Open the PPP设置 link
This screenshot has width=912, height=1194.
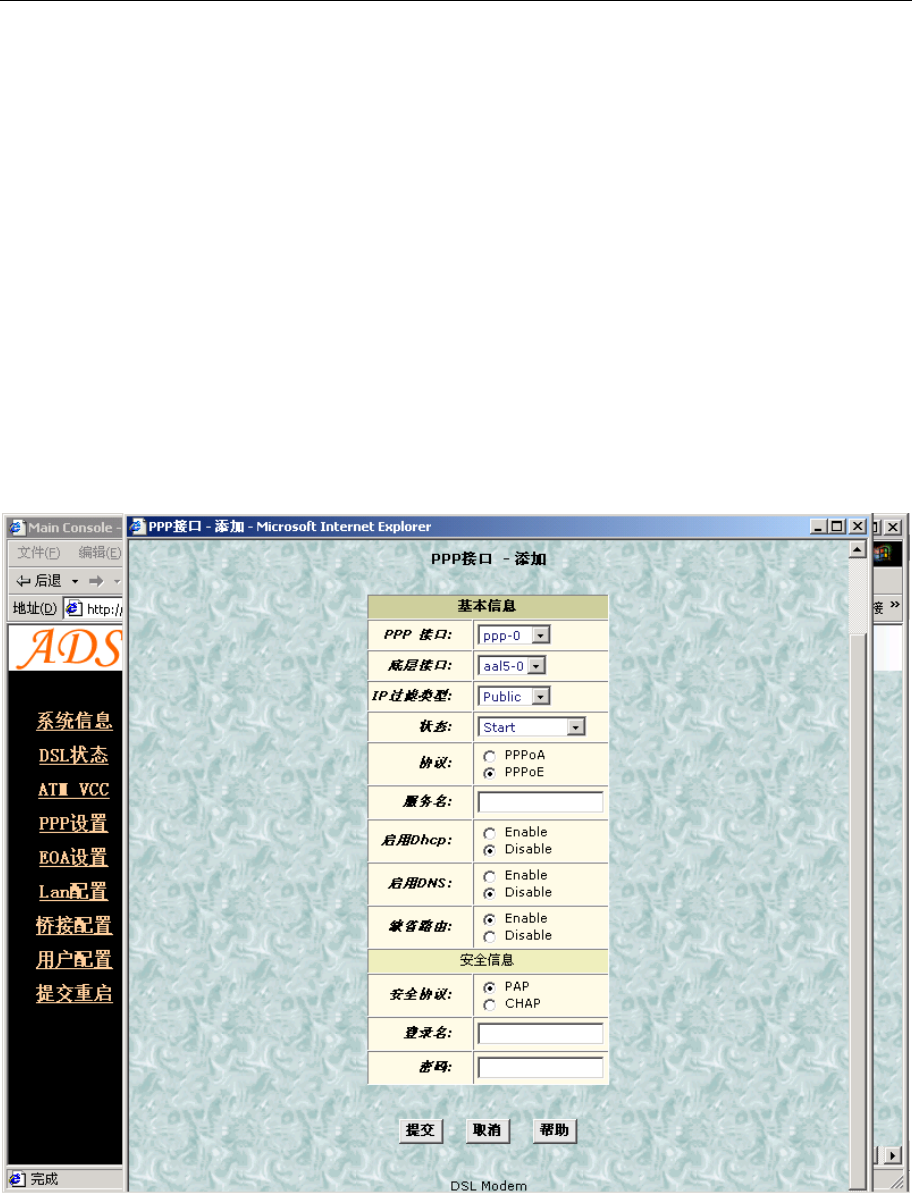[x=73, y=824]
